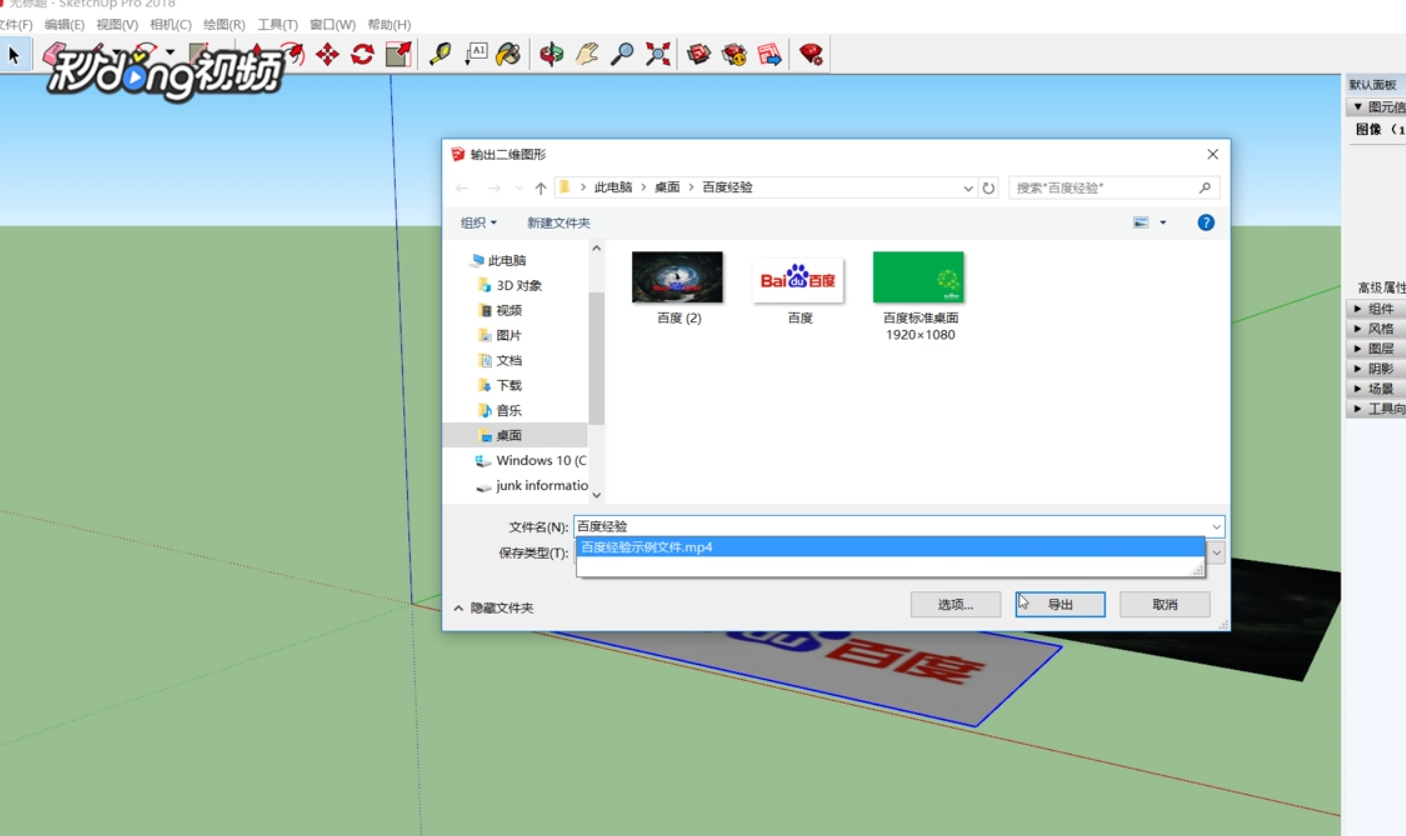The height and width of the screenshot is (836, 1406).
Task: Activate the Move tool
Action: [327, 54]
